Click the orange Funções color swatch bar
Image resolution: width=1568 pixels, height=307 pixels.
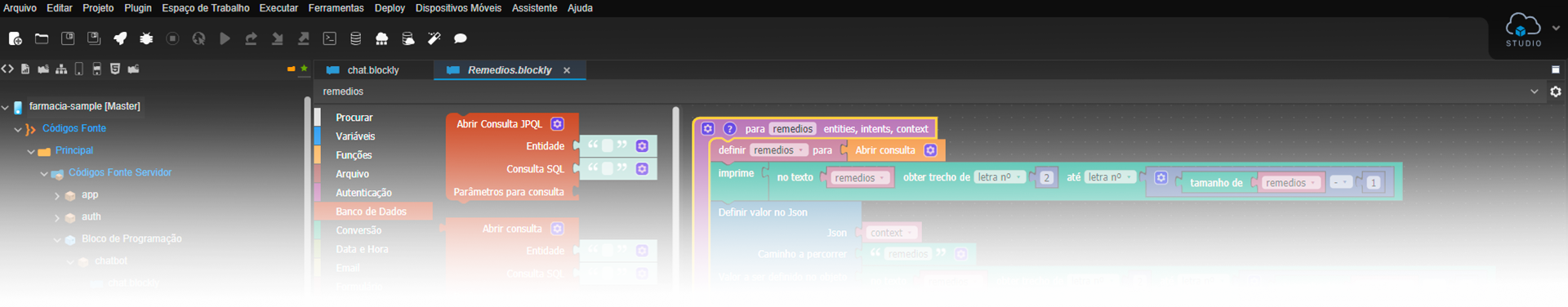(318, 155)
